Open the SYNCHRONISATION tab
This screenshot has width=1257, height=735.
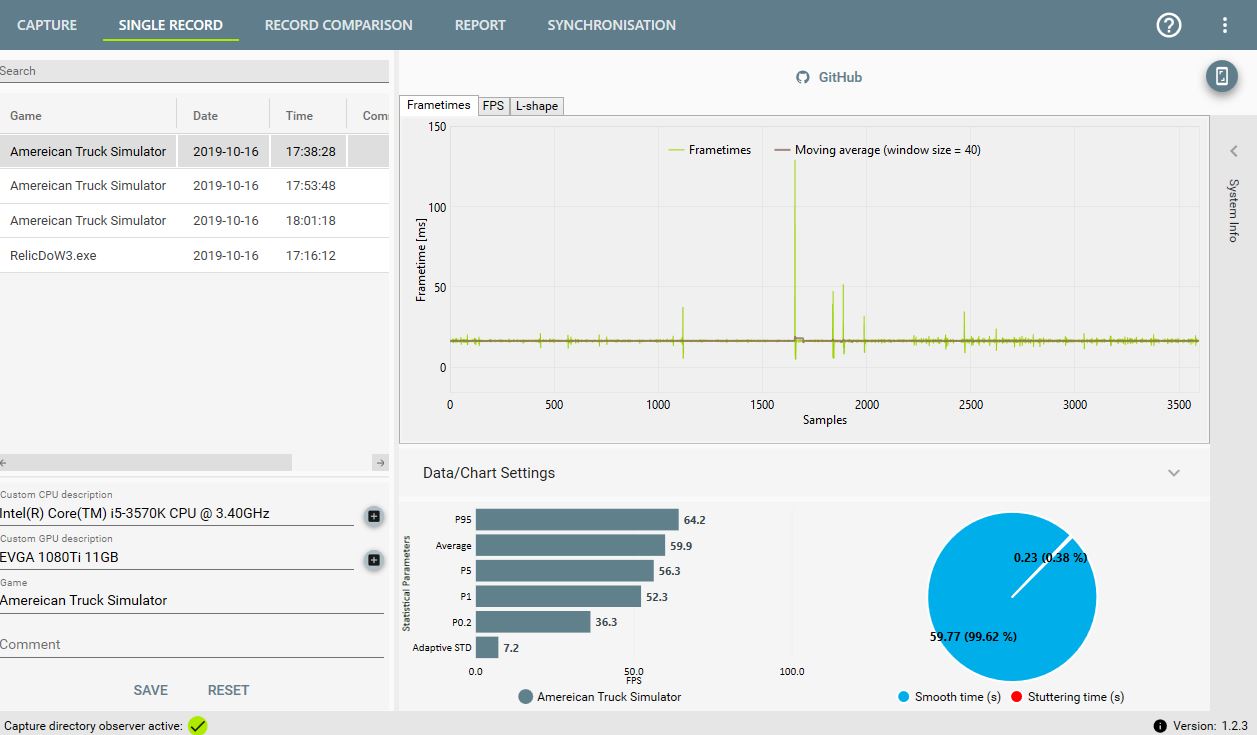click(611, 25)
